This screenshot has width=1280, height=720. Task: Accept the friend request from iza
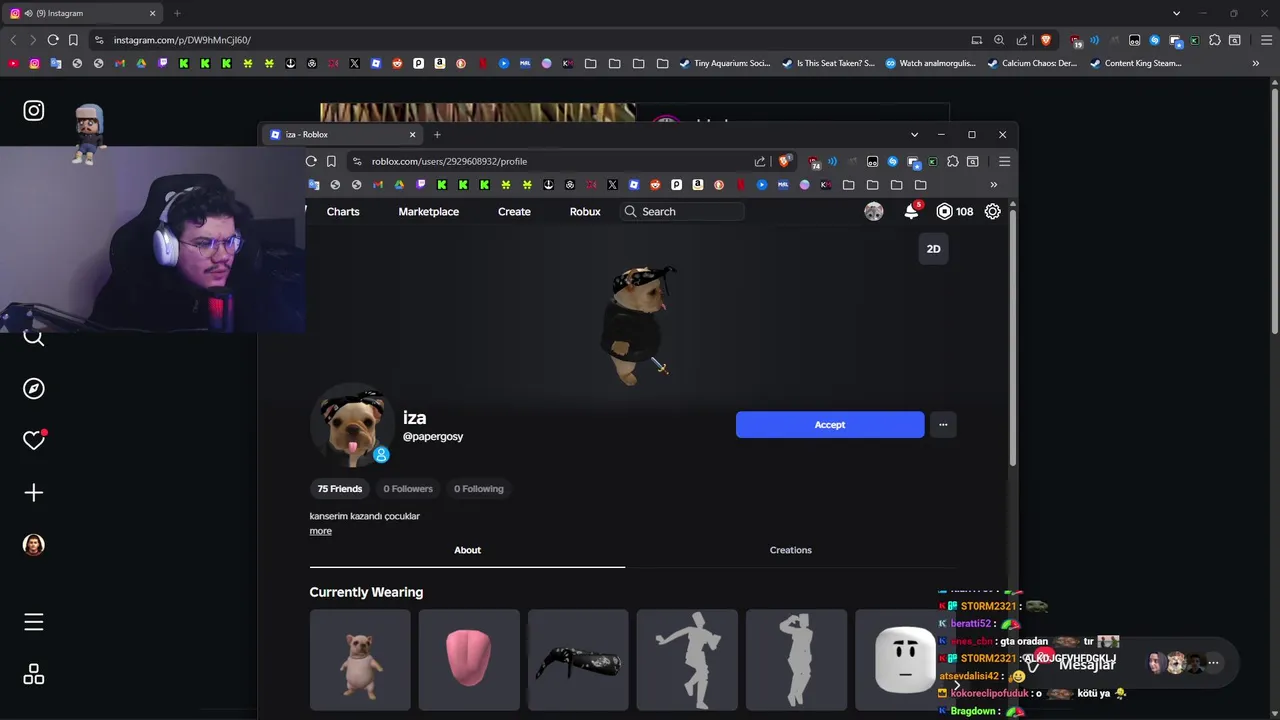pyautogui.click(x=830, y=425)
